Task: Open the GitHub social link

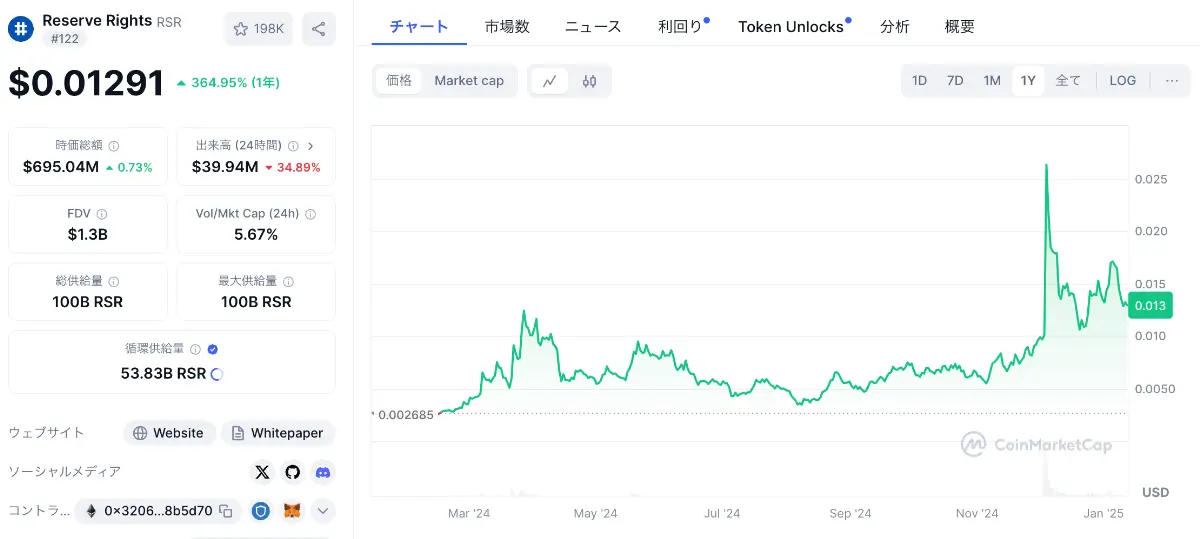Action: click(x=292, y=472)
